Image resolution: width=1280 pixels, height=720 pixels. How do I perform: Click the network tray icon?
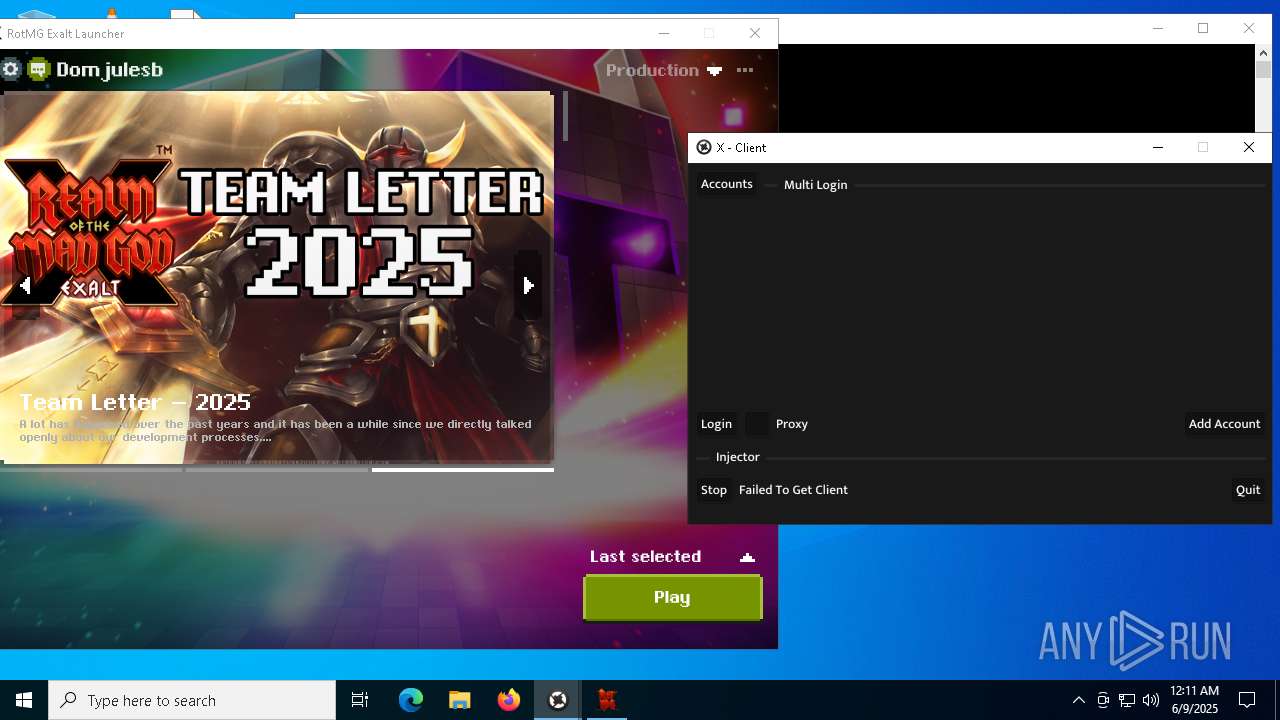coord(1127,700)
